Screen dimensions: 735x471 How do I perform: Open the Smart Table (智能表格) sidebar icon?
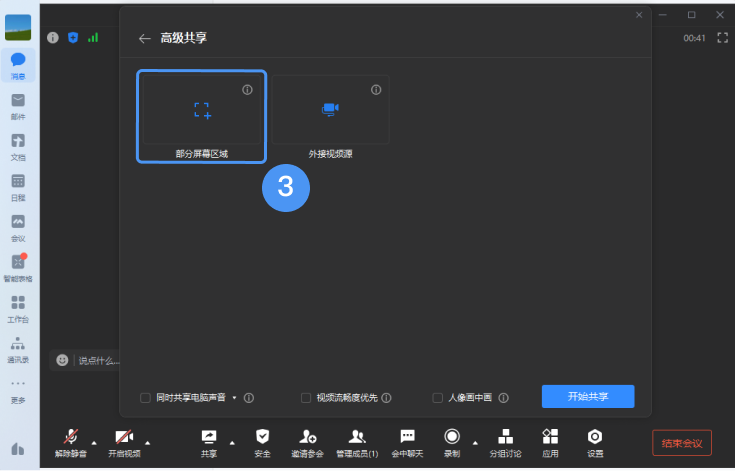(x=18, y=269)
